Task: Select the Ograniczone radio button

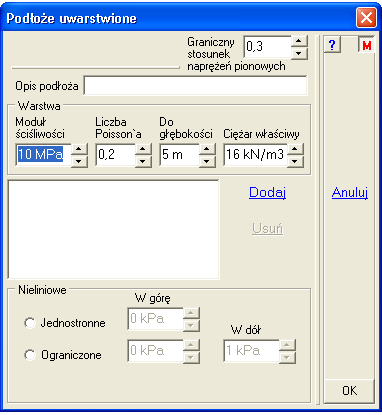Action: tap(30, 355)
